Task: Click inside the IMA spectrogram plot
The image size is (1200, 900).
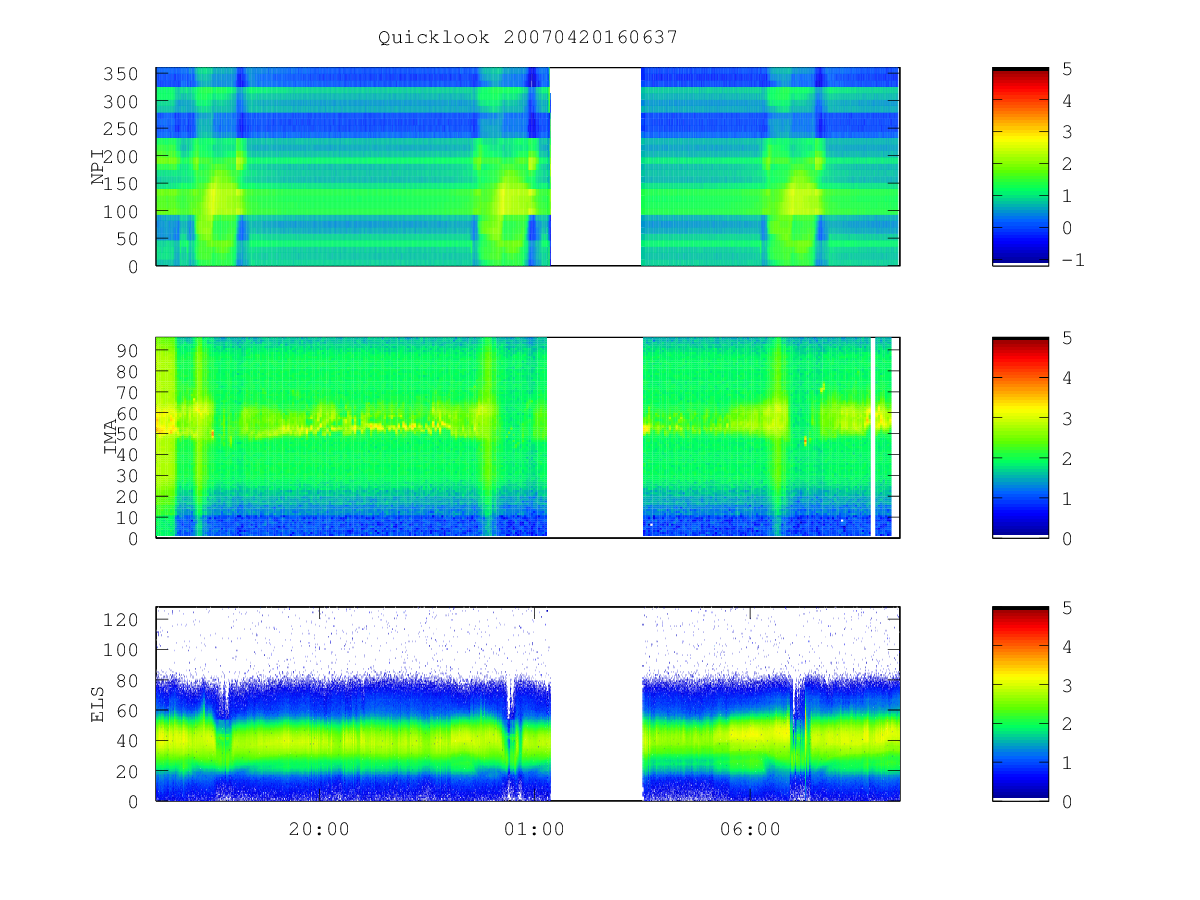Action: point(528,437)
